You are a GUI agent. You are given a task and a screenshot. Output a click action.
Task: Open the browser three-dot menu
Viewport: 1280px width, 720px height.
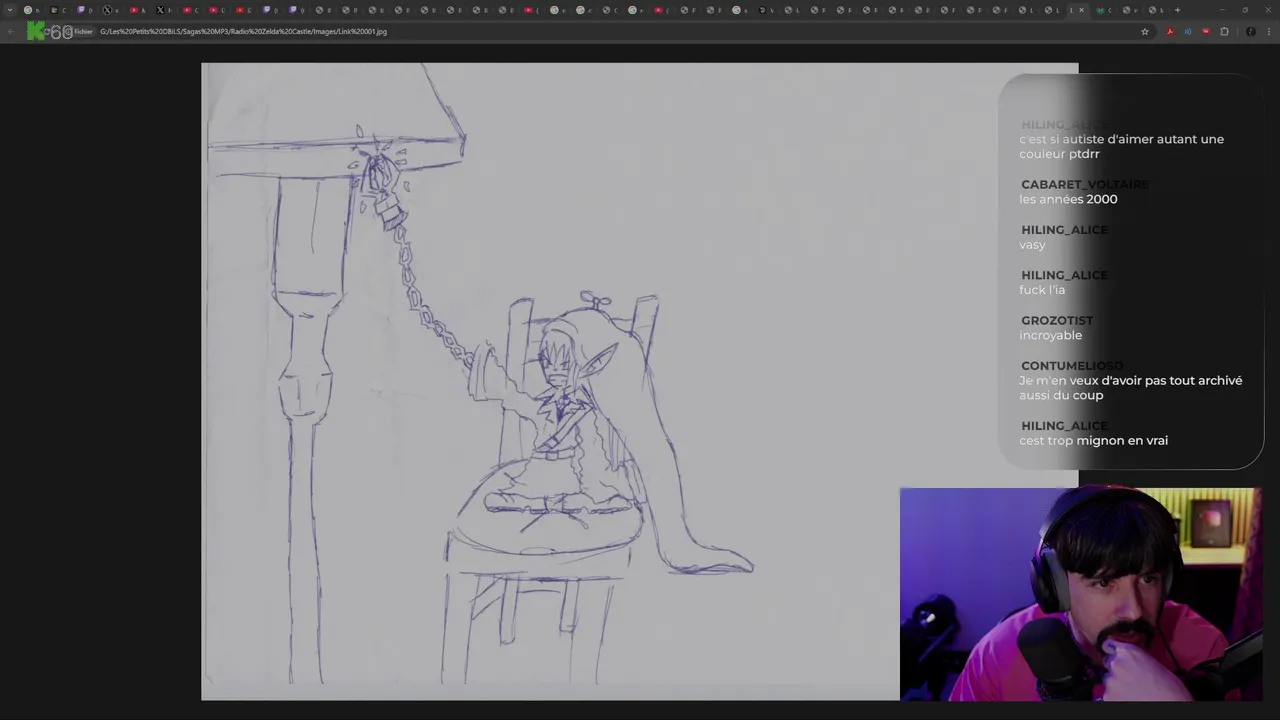coord(1269,31)
